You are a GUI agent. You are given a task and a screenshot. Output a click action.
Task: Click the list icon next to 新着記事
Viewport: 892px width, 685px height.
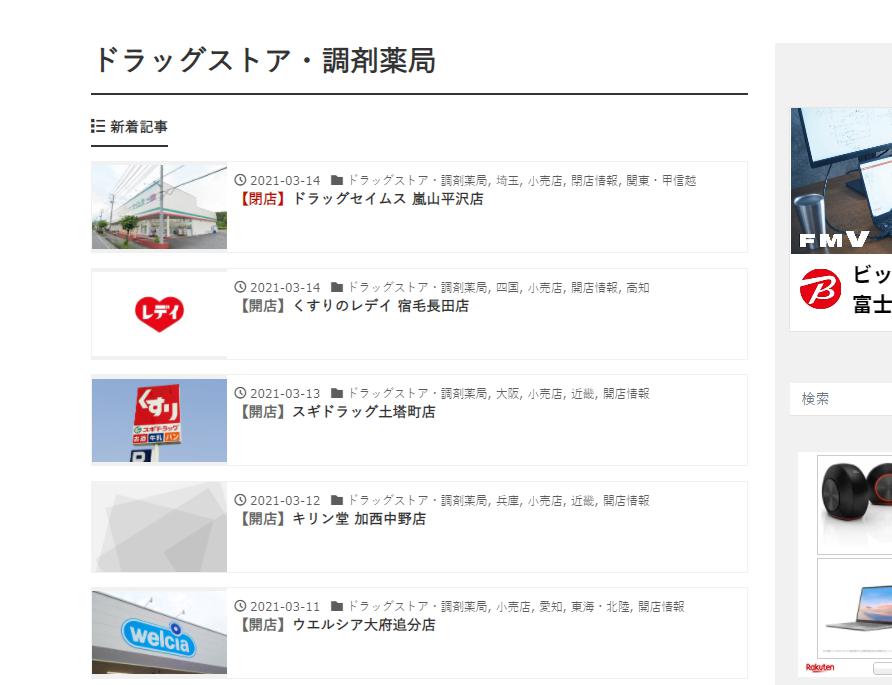pos(98,126)
